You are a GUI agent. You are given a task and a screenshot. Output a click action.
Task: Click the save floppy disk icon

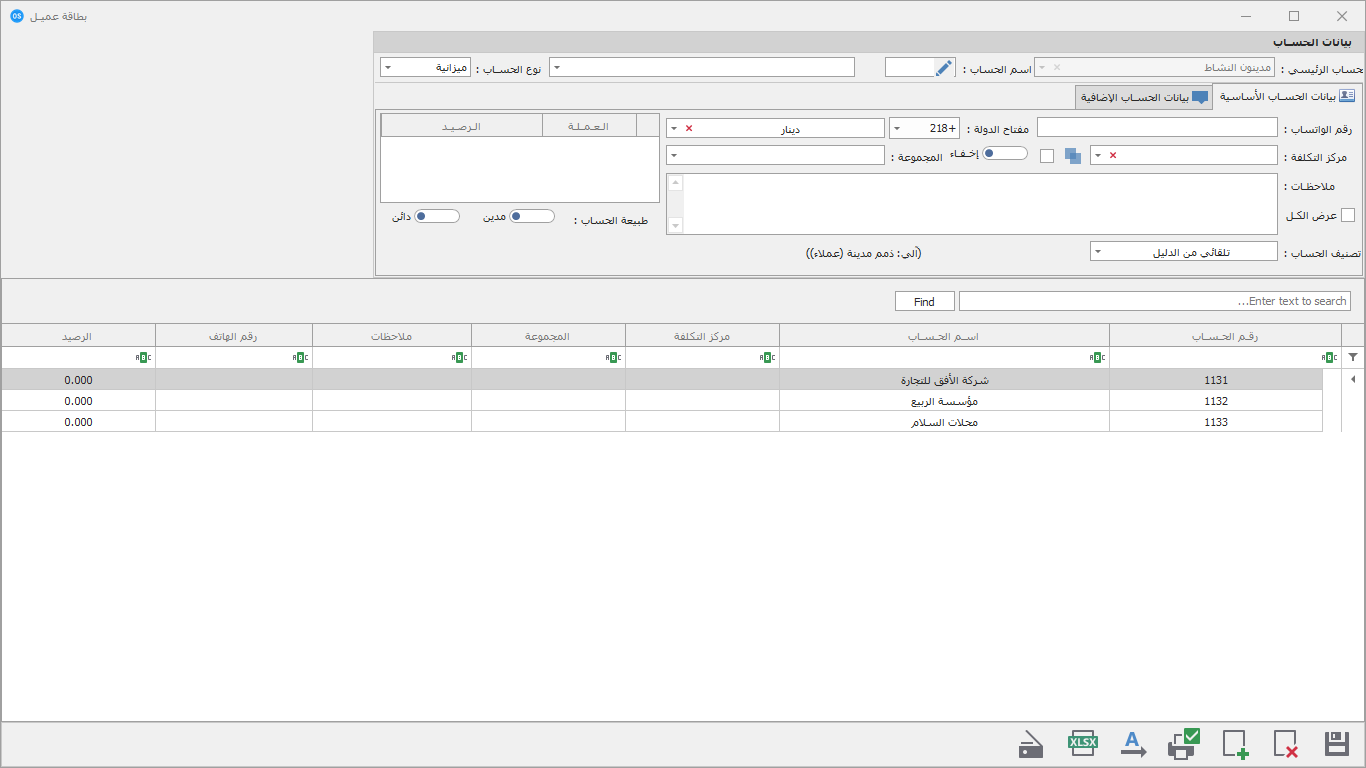(1337, 744)
